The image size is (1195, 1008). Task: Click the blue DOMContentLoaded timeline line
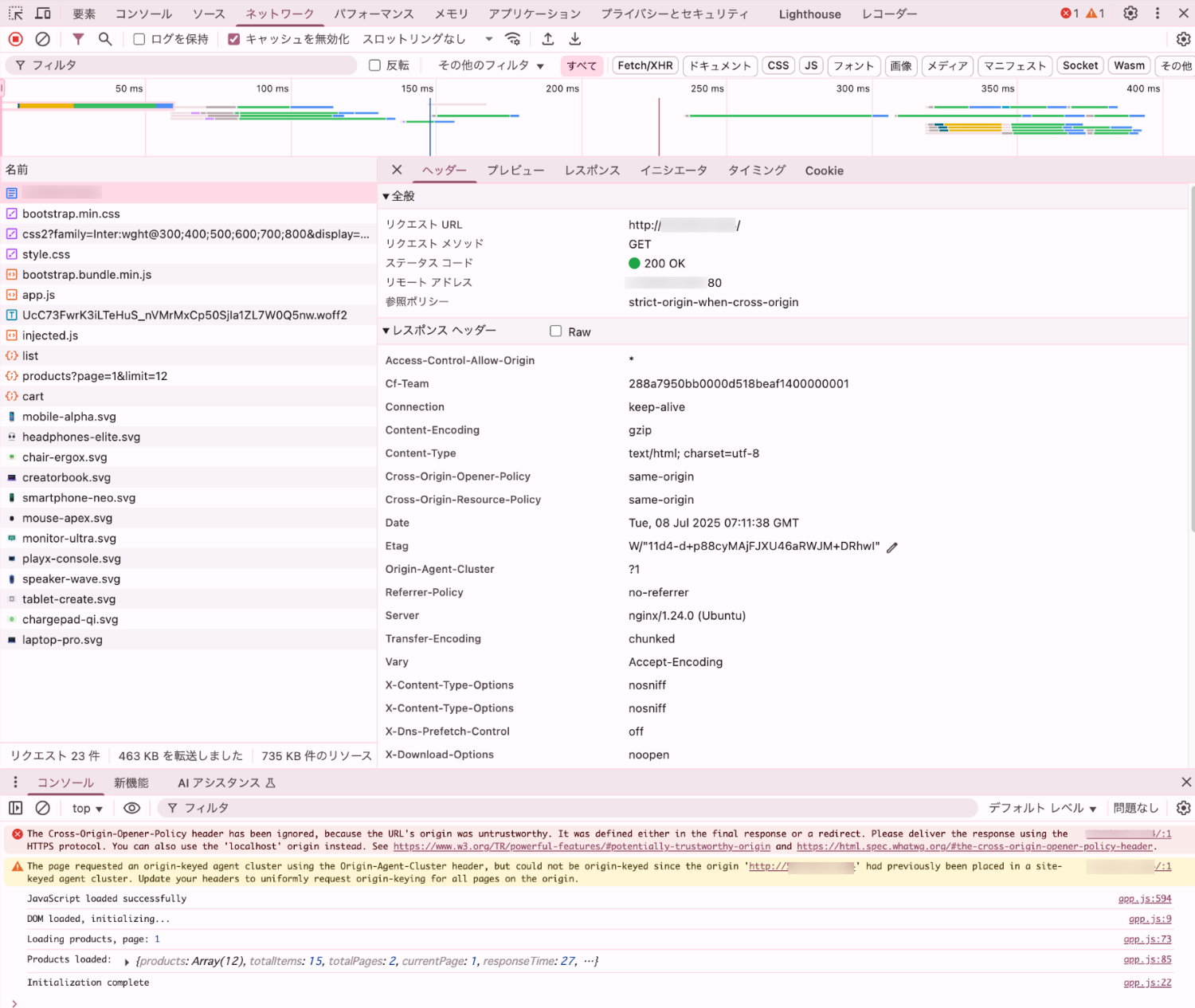(x=430, y=126)
